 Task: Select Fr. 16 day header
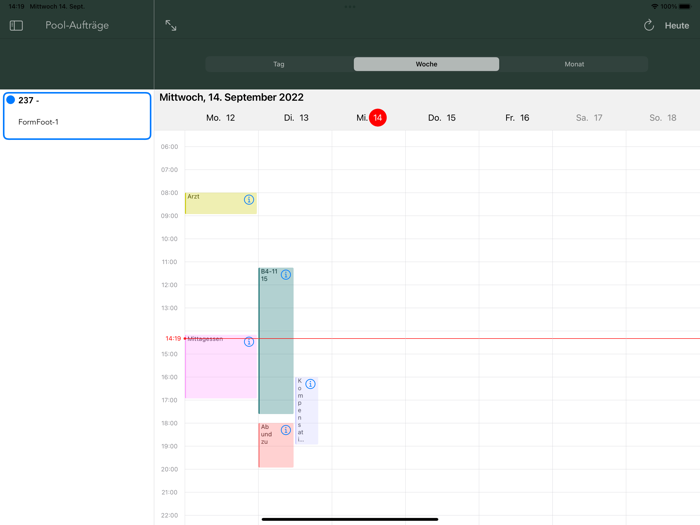pos(517,118)
